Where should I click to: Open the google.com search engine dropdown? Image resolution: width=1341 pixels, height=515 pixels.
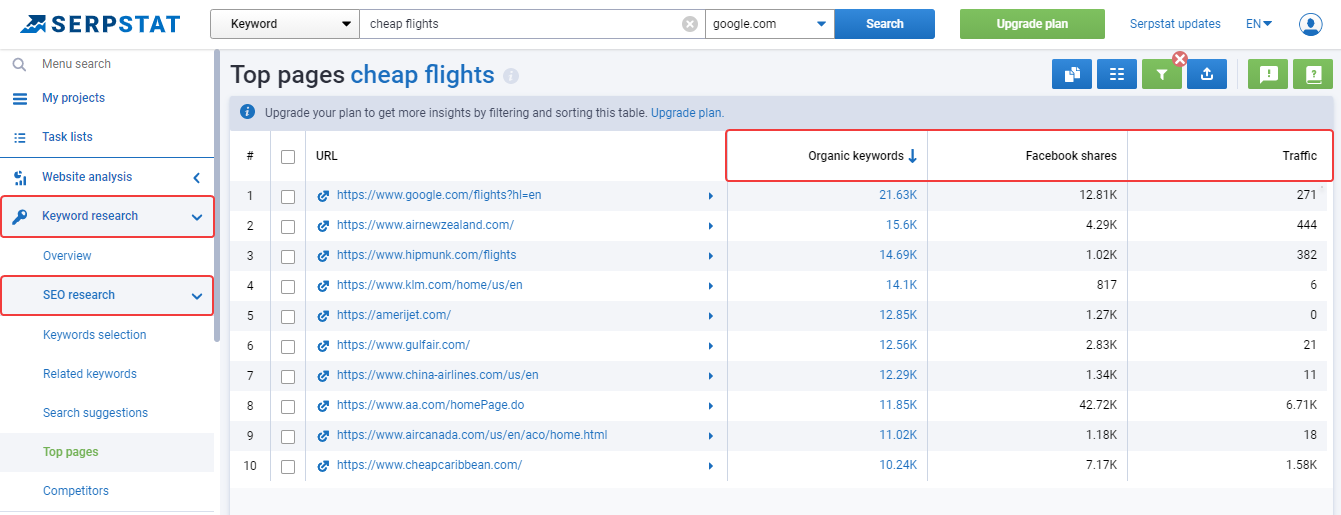[x=770, y=24]
